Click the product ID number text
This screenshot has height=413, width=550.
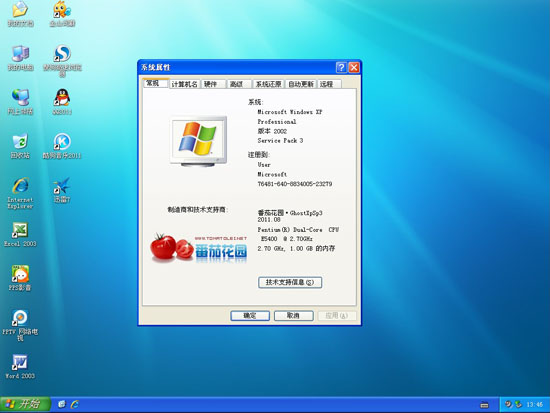point(295,184)
